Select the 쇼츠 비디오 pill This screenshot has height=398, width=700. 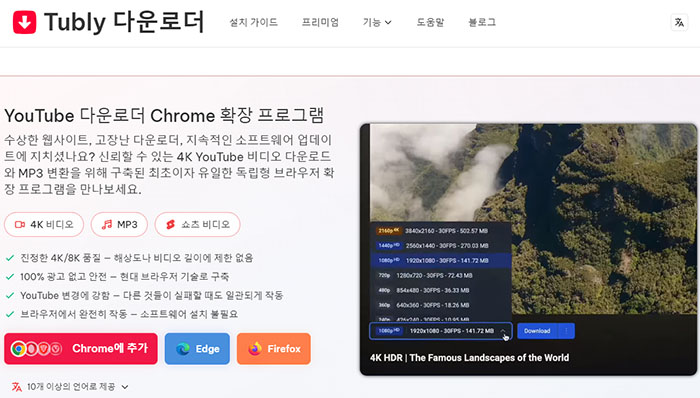(x=197, y=224)
